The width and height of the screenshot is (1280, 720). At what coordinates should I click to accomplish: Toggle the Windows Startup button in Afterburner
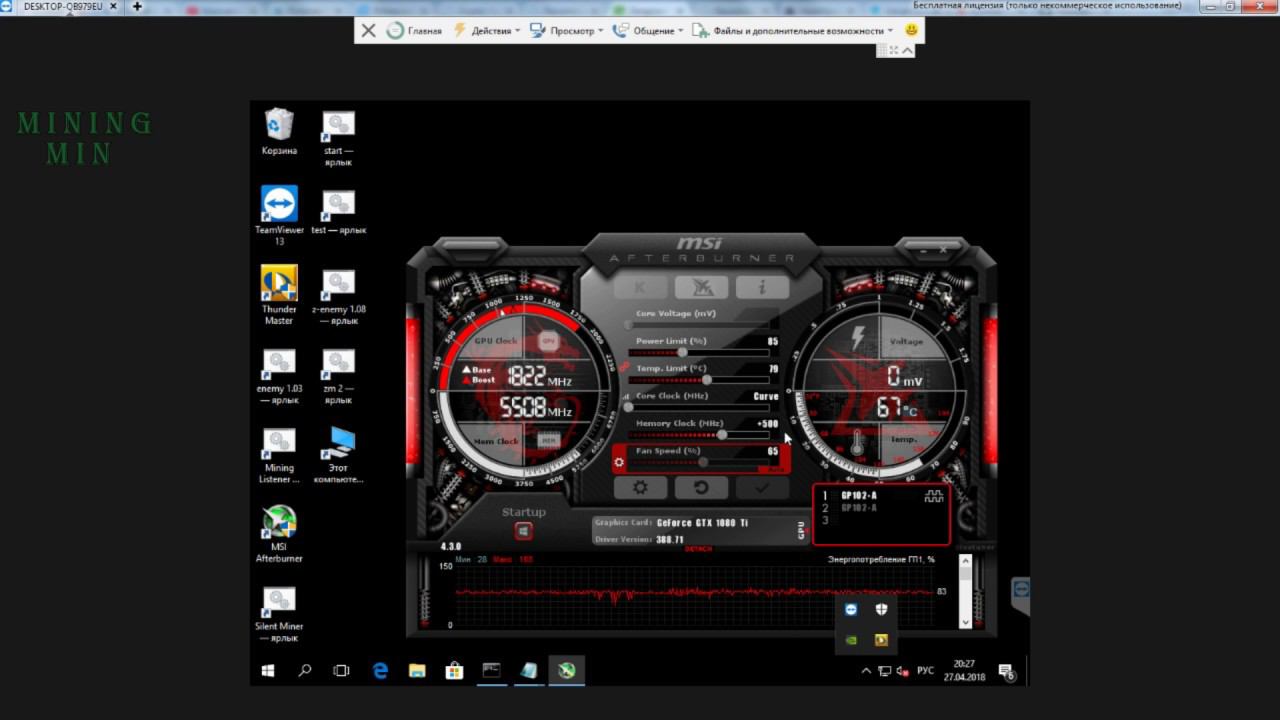coord(523,531)
